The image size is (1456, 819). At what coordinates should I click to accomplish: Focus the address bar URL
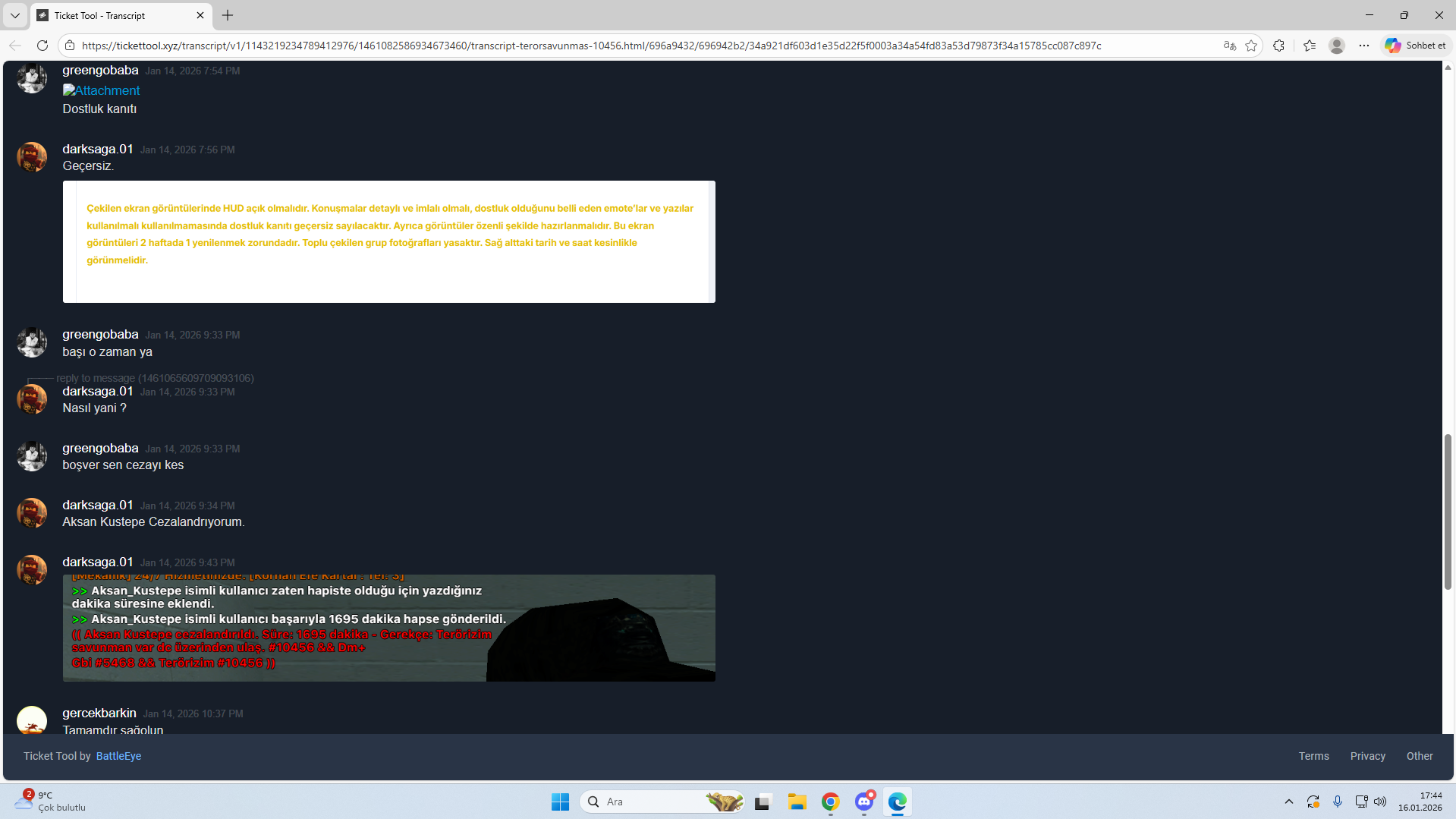coord(591,46)
